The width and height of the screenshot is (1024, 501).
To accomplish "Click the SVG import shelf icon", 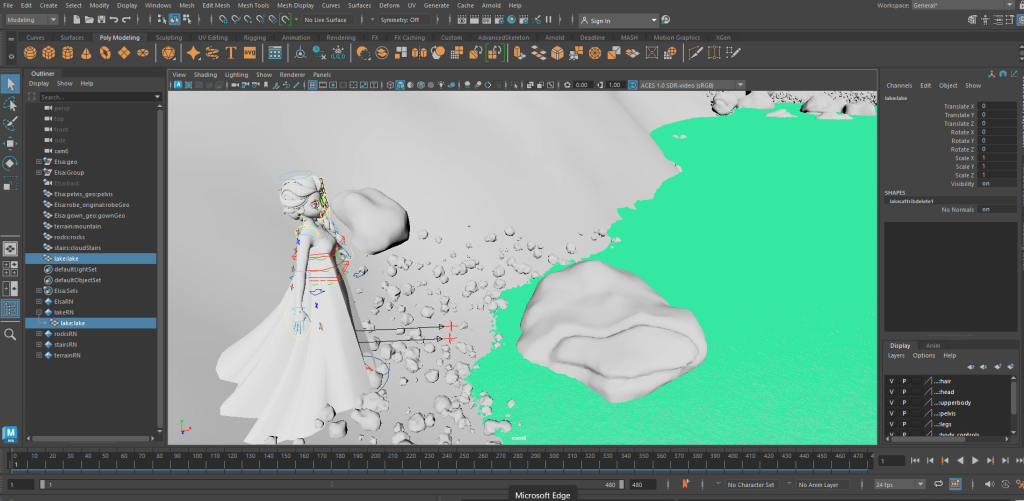I will [x=249, y=53].
